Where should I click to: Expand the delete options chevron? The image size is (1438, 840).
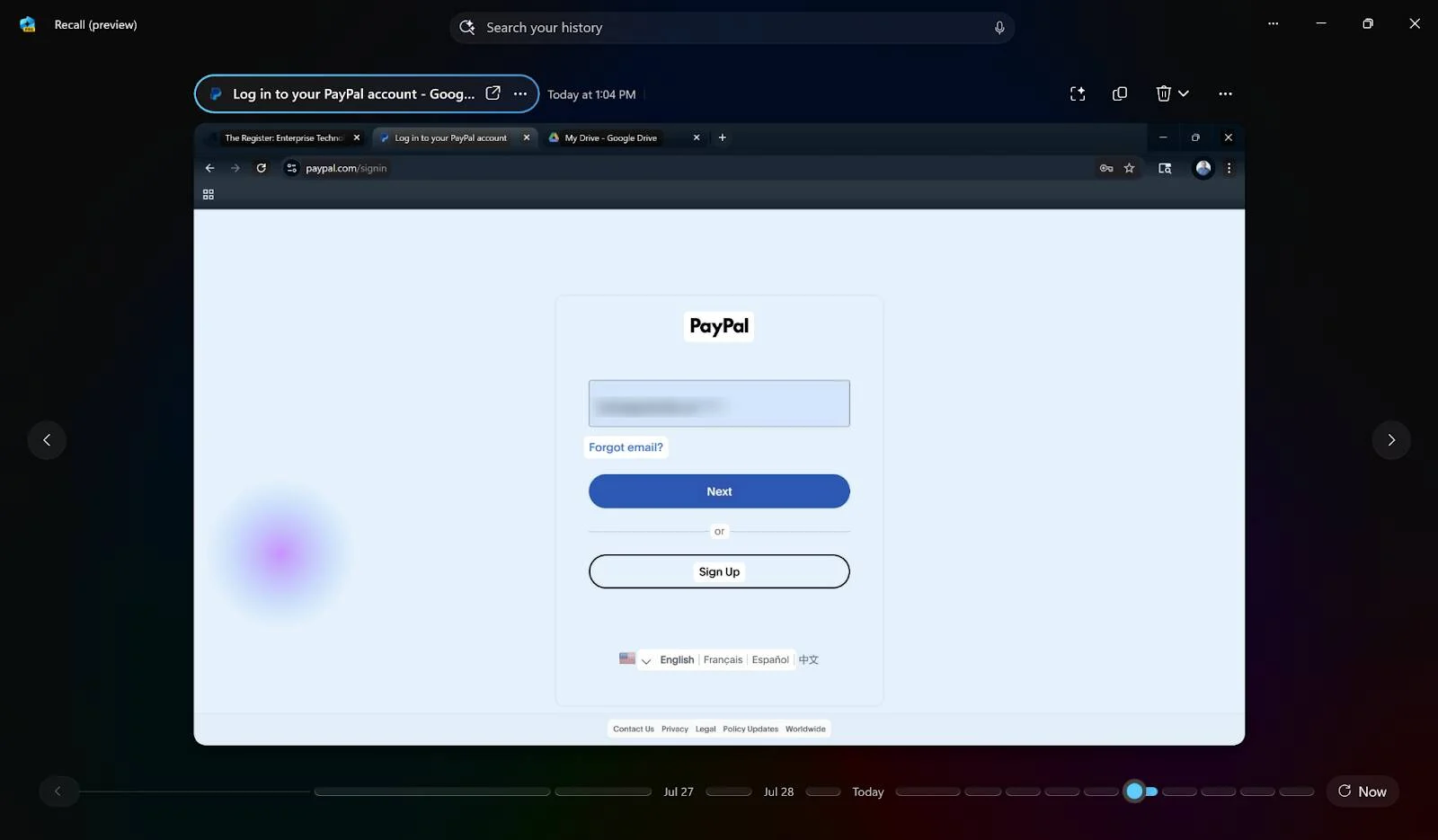pyautogui.click(x=1184, y=93)
